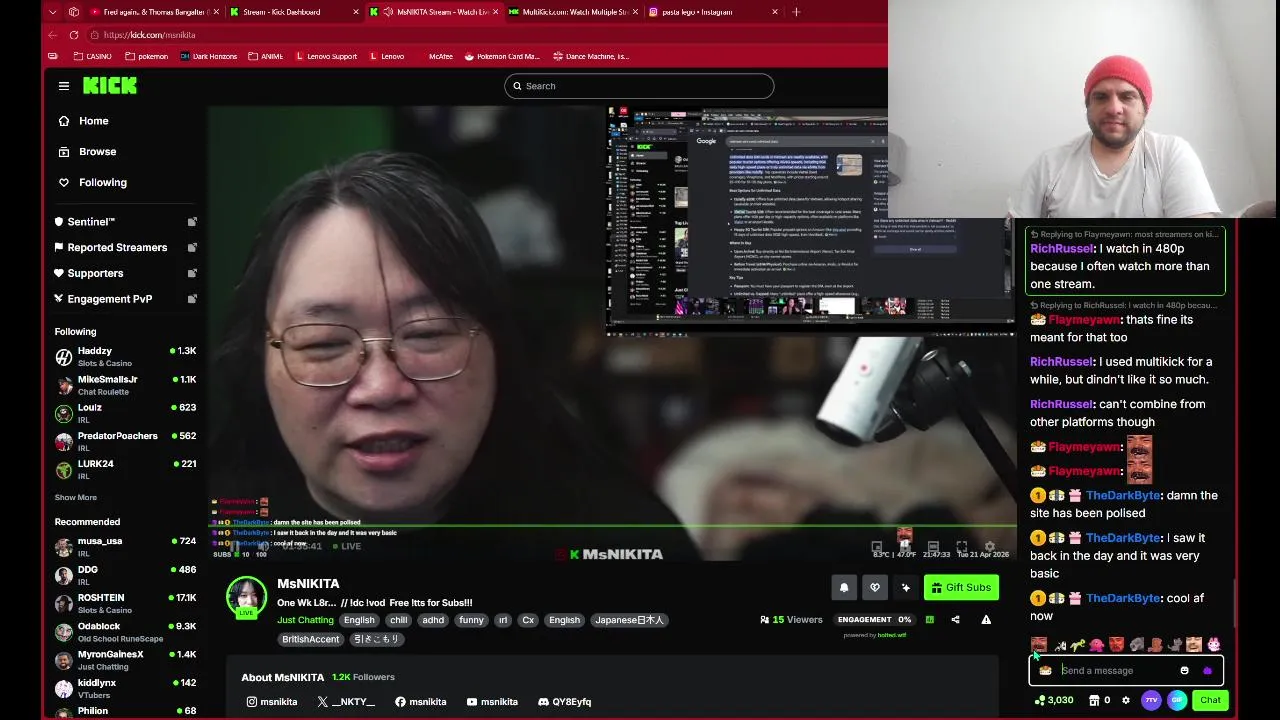Open the pokemon bookmark folder
1280x720 pixels.
coord(146,57)
